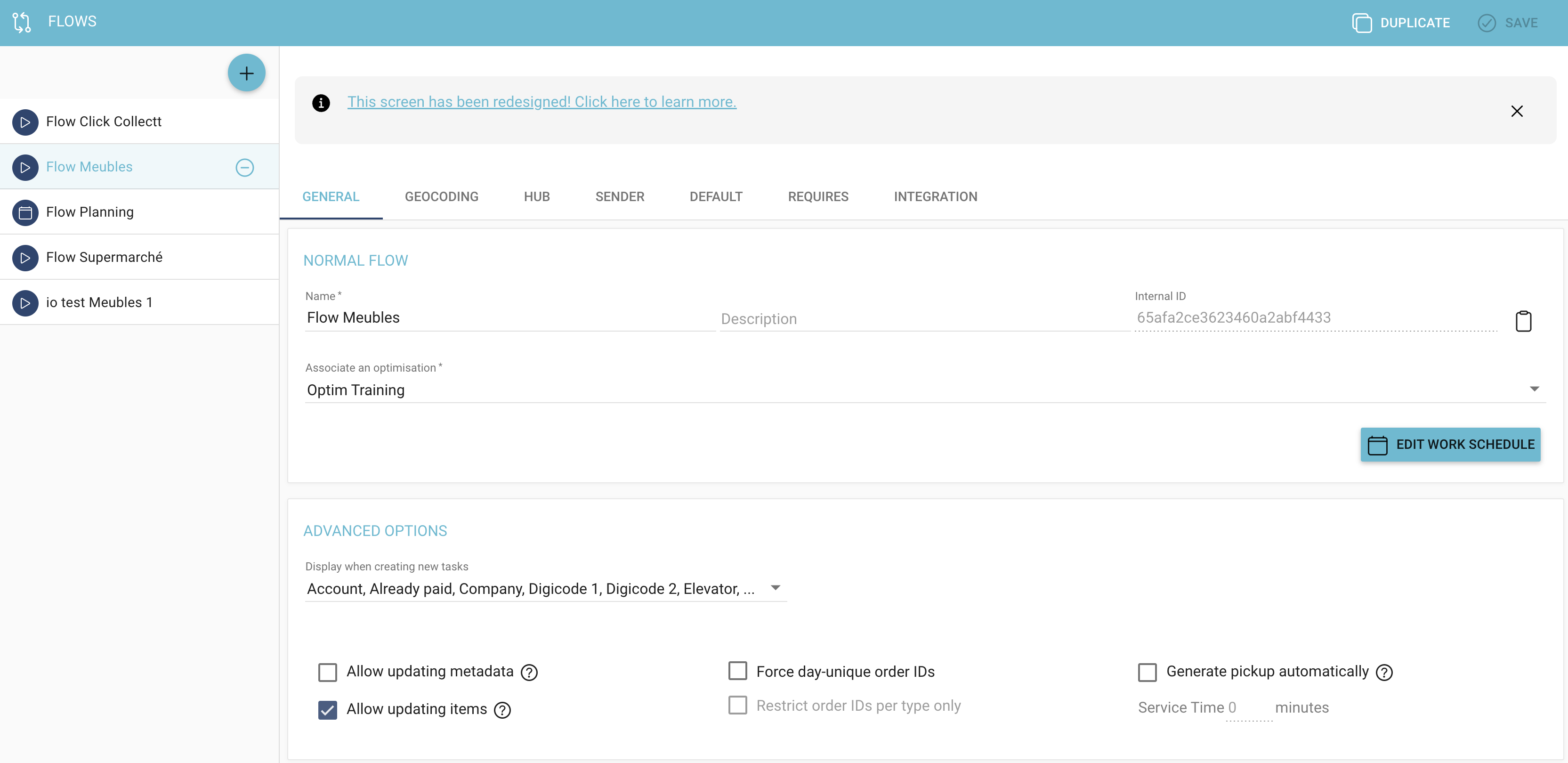
Task: Open help for Allow updating metadata
Action: tap(530, 672)
